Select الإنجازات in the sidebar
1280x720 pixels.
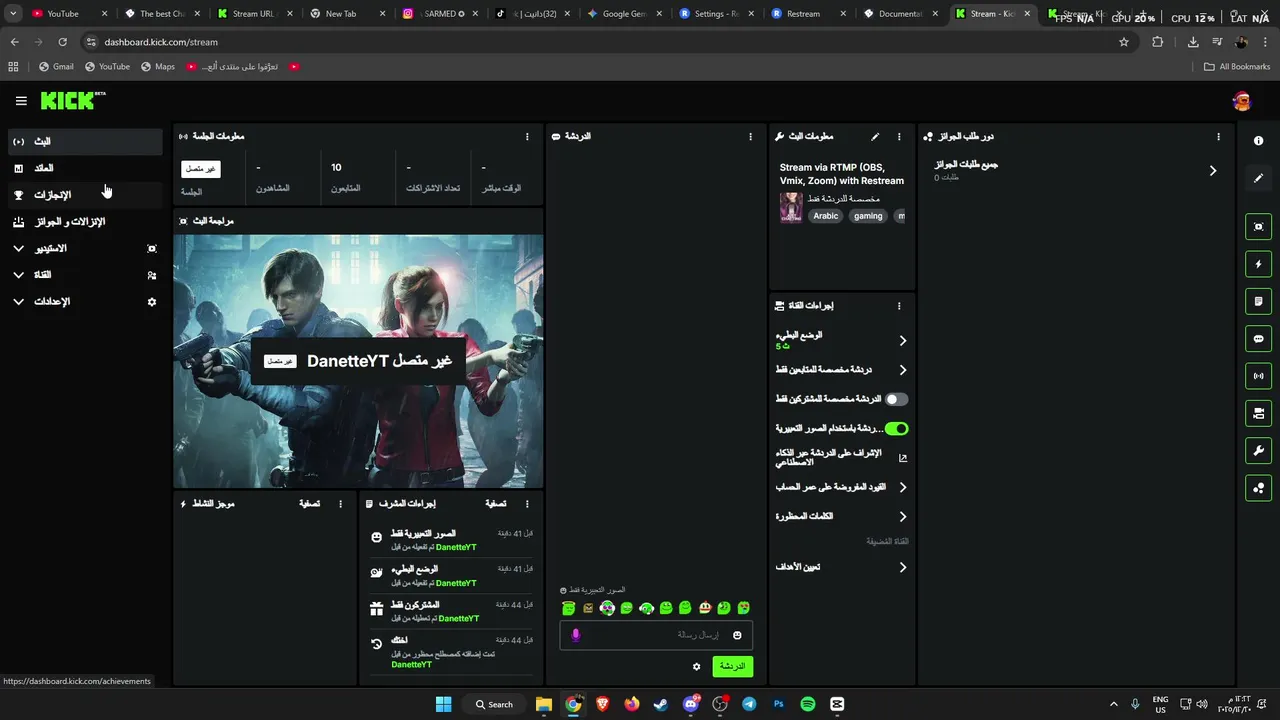click(85, 195)
